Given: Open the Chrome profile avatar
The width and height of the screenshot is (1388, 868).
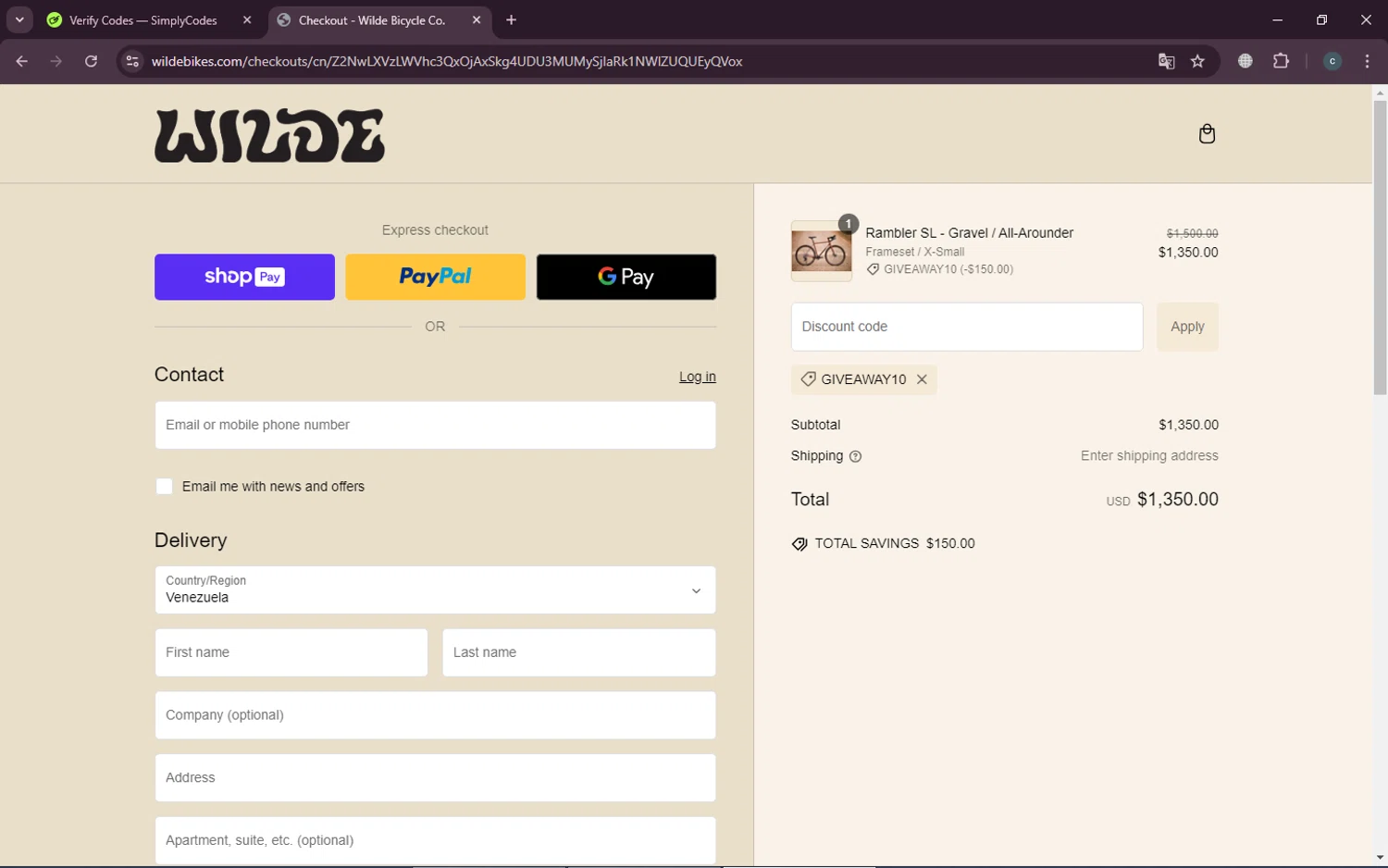Looking at the screenshot, I should pos(1332,61).
